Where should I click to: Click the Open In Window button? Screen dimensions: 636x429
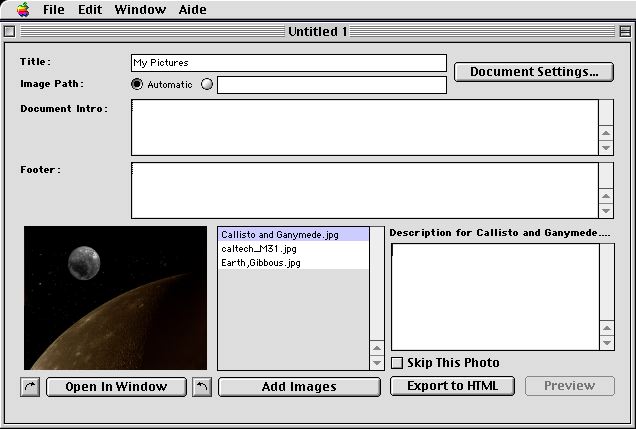[x=116, y=386]
